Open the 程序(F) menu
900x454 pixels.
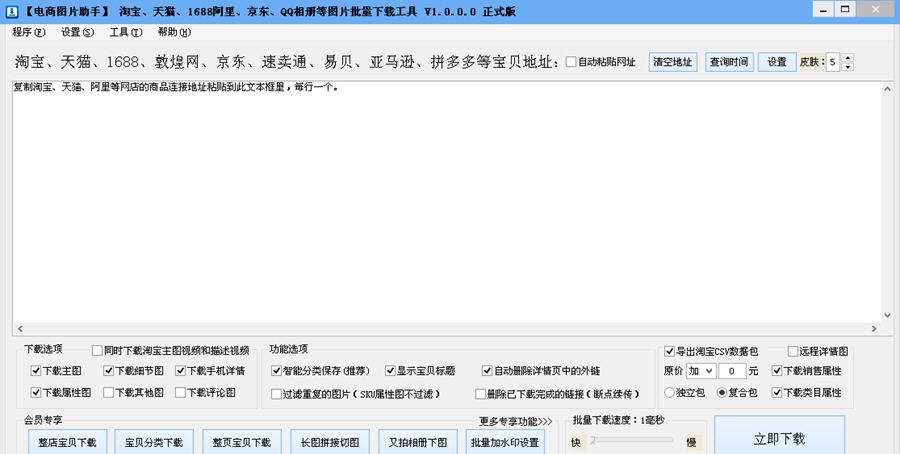[29, 32]
